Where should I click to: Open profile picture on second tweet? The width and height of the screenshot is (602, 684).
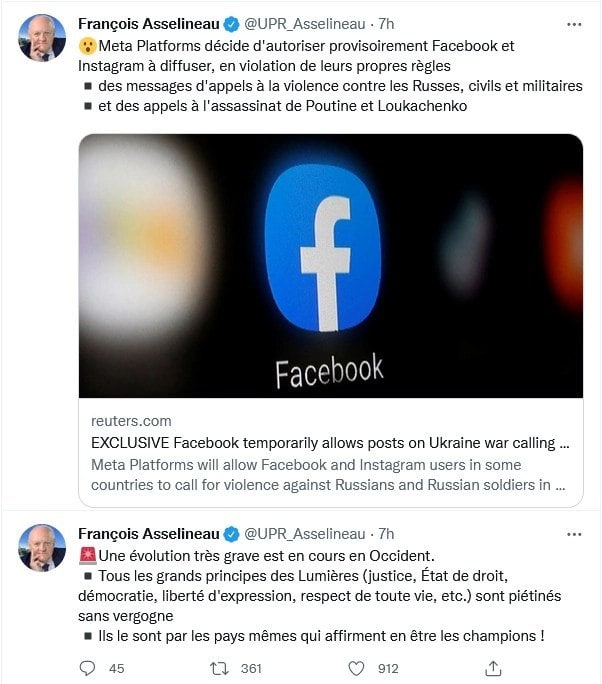tap(42, 548)
